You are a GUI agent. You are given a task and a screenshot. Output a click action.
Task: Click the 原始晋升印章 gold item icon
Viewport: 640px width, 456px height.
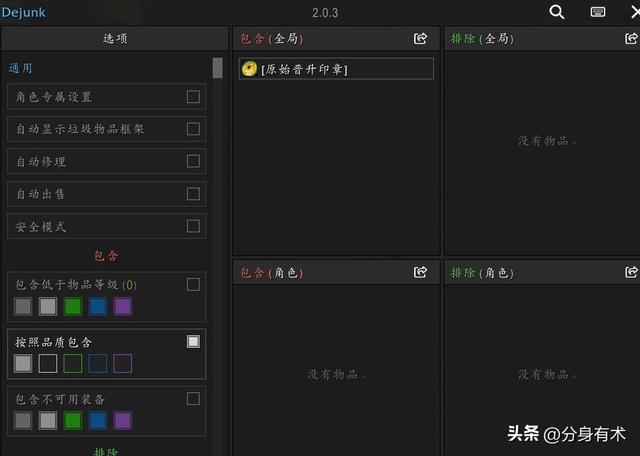point(249,69)
